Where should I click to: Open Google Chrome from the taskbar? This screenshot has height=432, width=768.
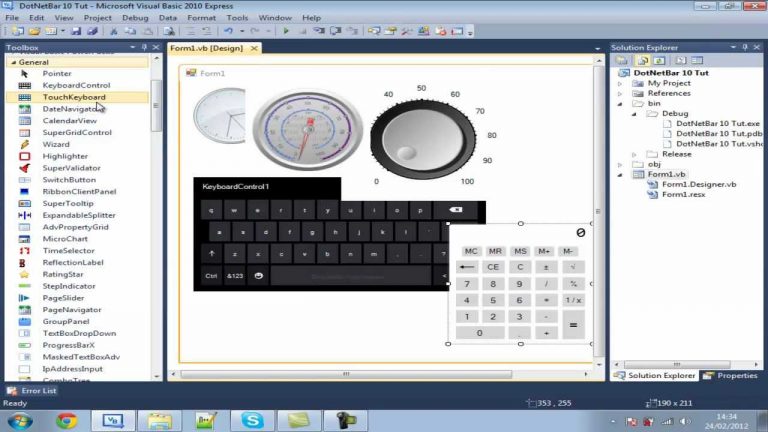[67, 421]
